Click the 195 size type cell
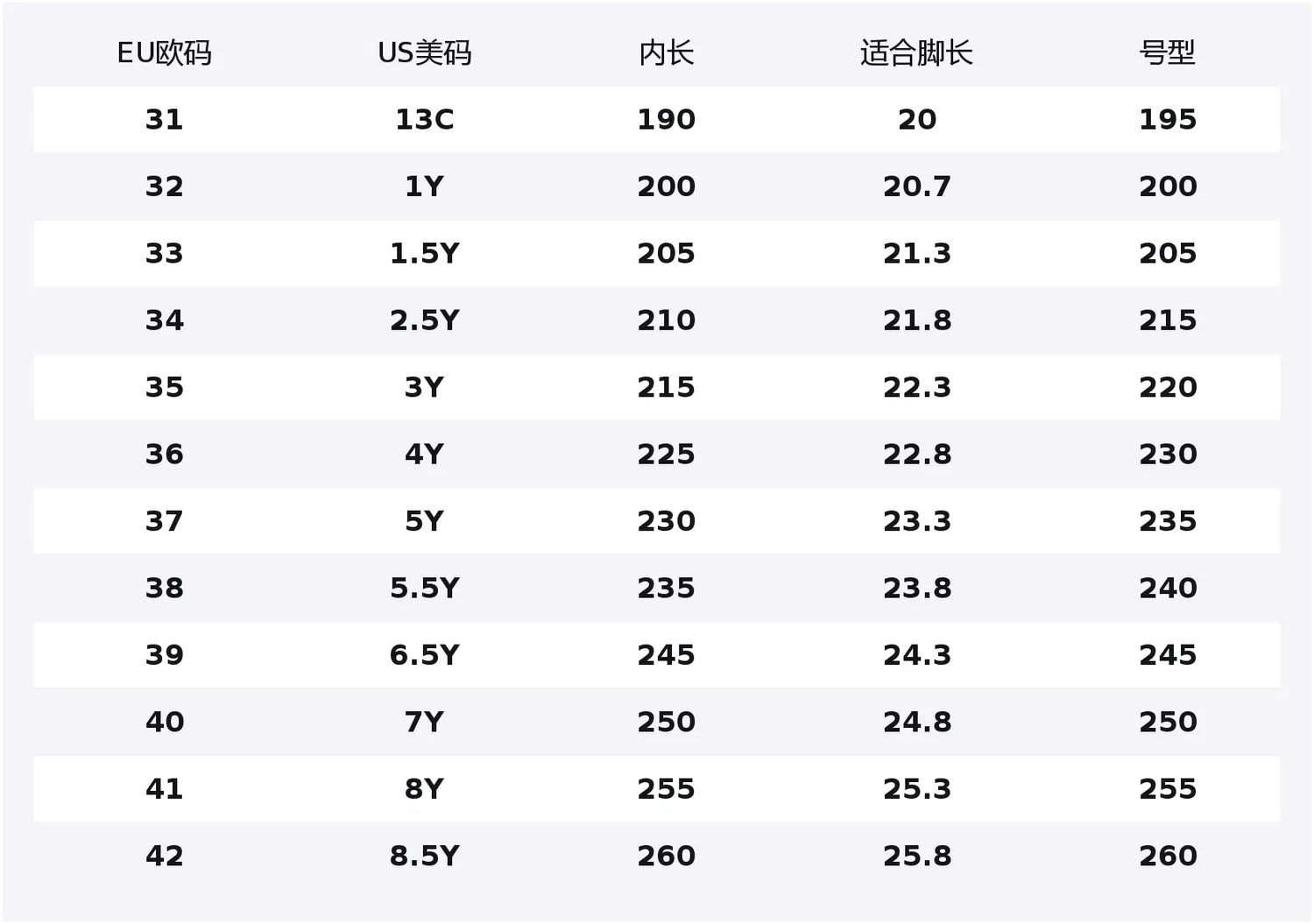Screen dimensions: 1314x924 pos(1167,119)
